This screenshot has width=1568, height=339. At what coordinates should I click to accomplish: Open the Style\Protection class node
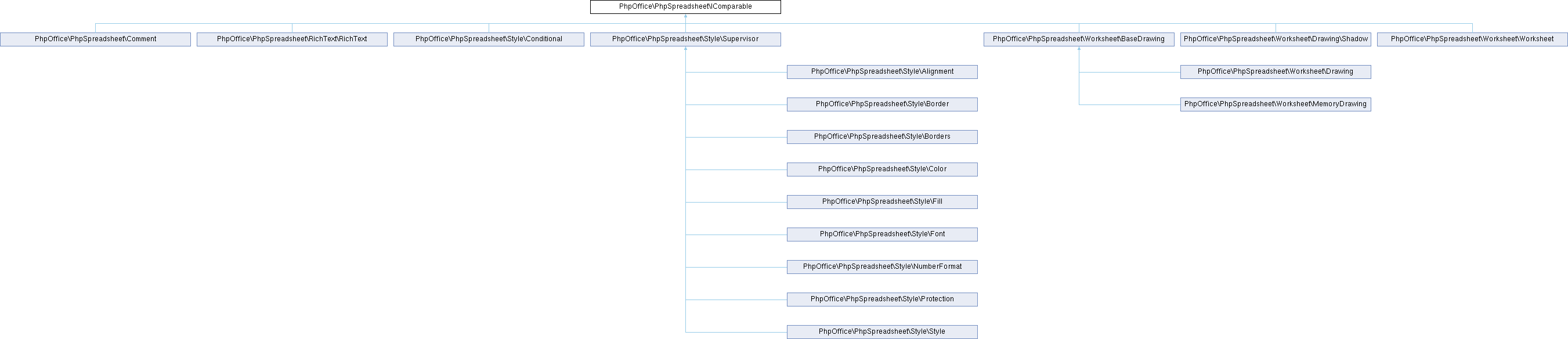click(881, 300)
